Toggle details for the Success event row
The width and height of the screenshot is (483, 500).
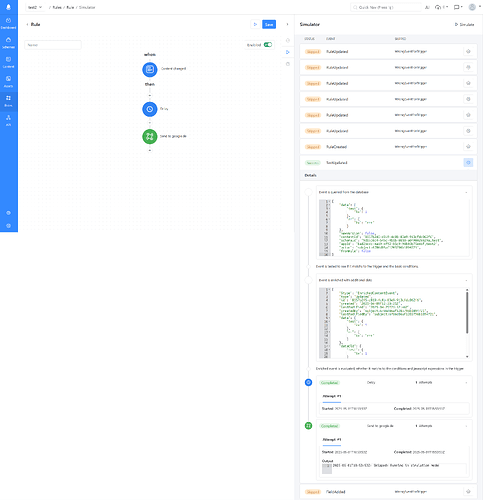pos(468,163)
